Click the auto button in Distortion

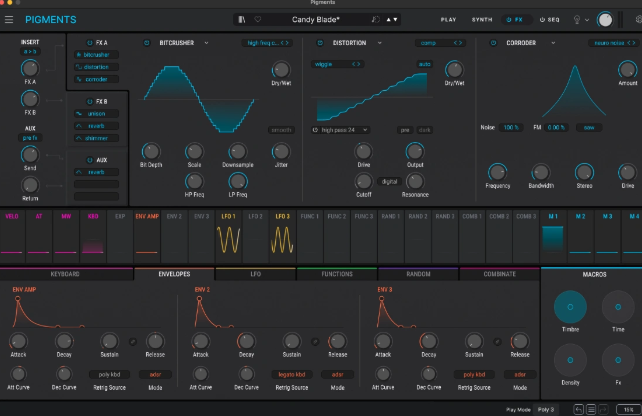[x=422, y=63]
